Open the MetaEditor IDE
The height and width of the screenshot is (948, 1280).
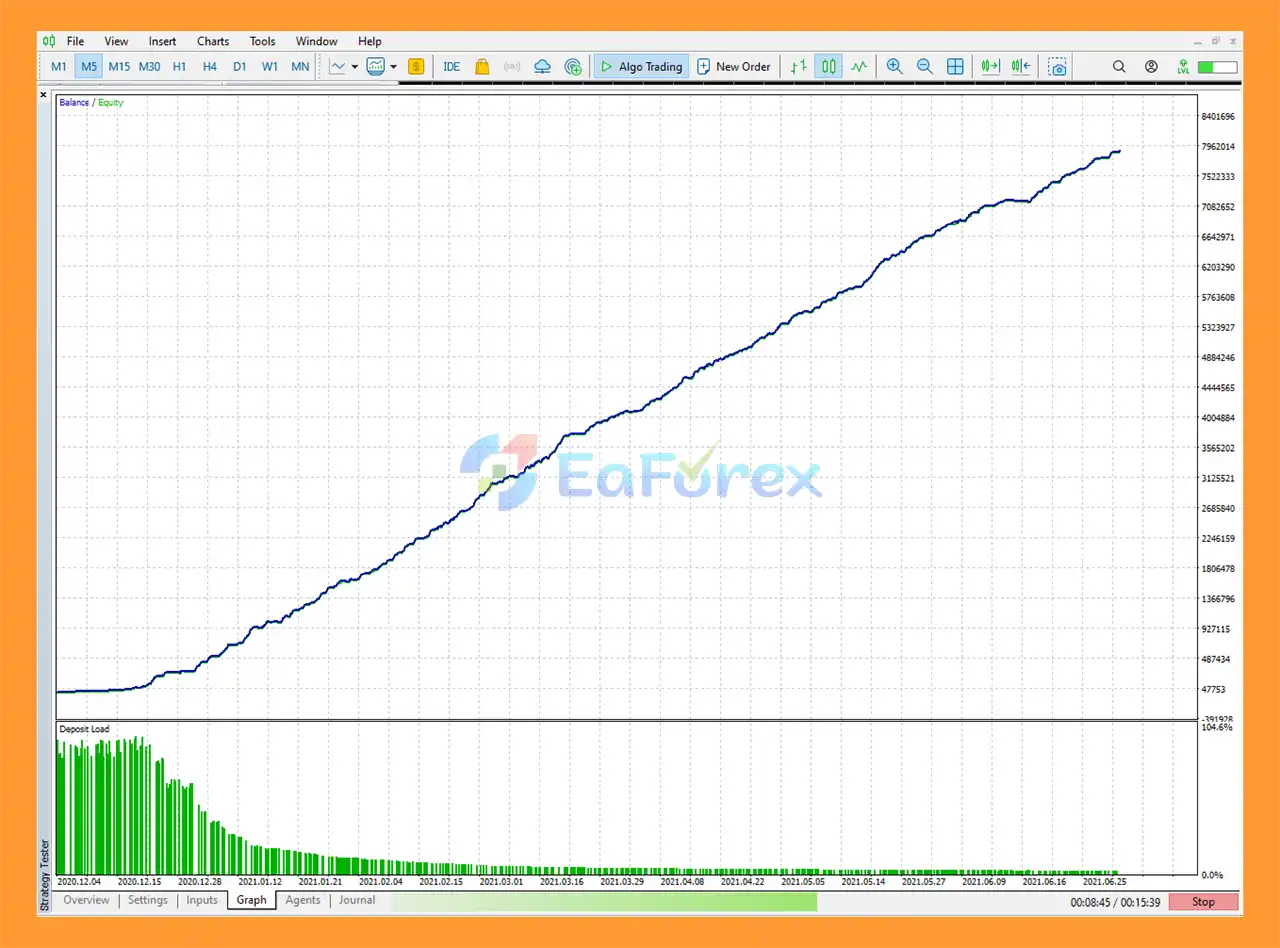(x=452, y=67)
